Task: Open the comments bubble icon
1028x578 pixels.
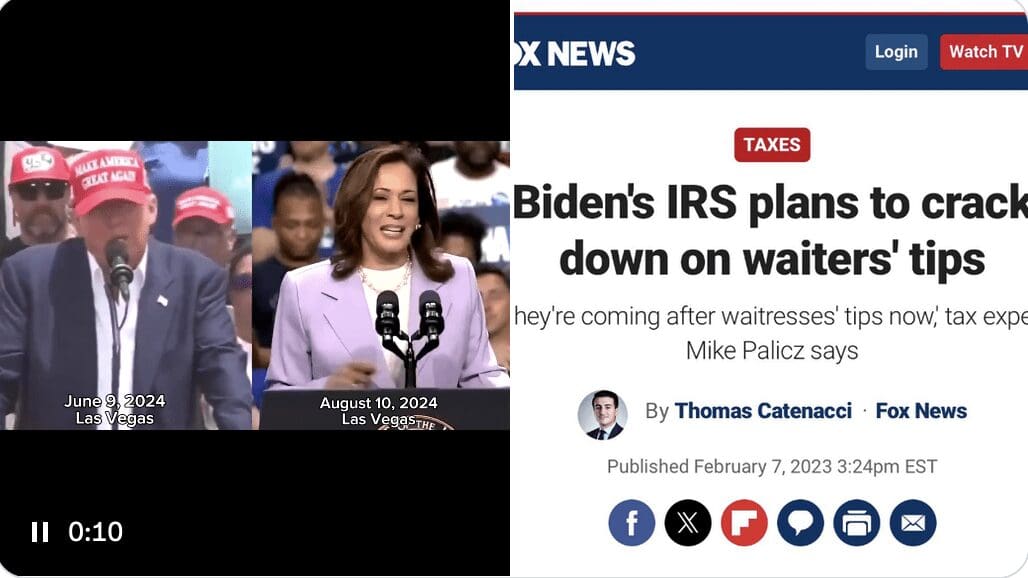Action: 801,523
